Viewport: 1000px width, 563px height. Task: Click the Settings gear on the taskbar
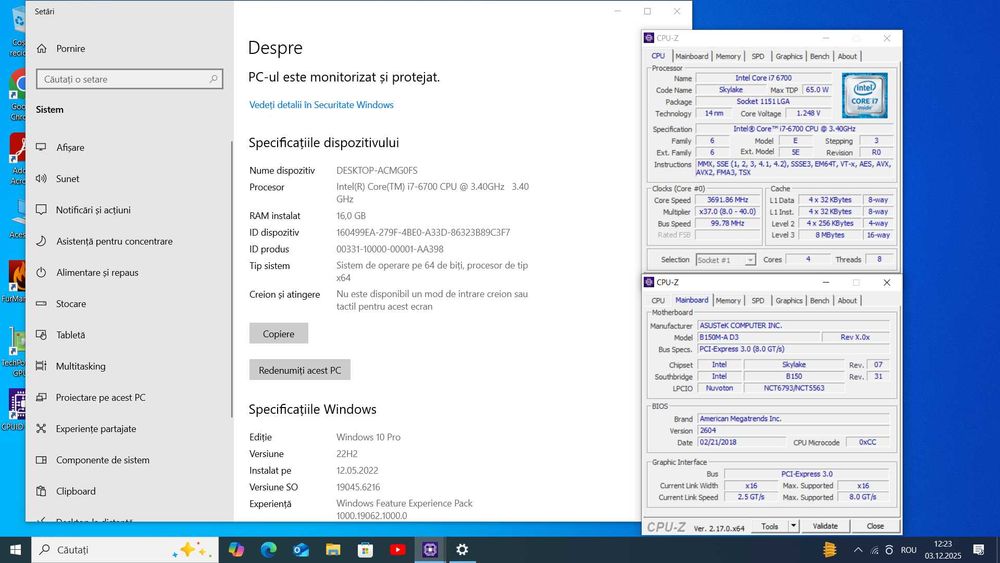click(x=462, y=550)
